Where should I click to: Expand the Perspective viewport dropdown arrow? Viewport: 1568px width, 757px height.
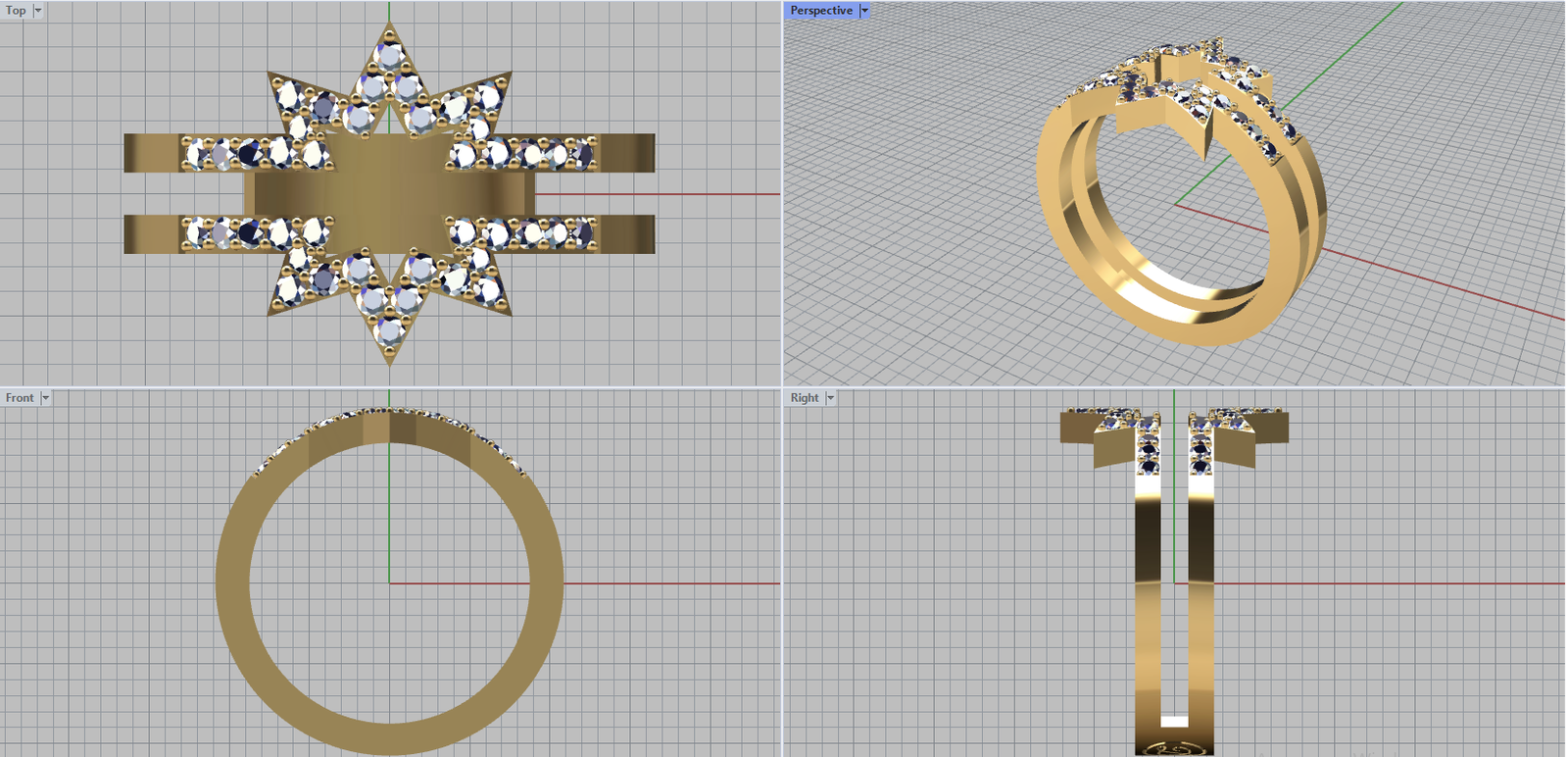click(x=864, y=11)
